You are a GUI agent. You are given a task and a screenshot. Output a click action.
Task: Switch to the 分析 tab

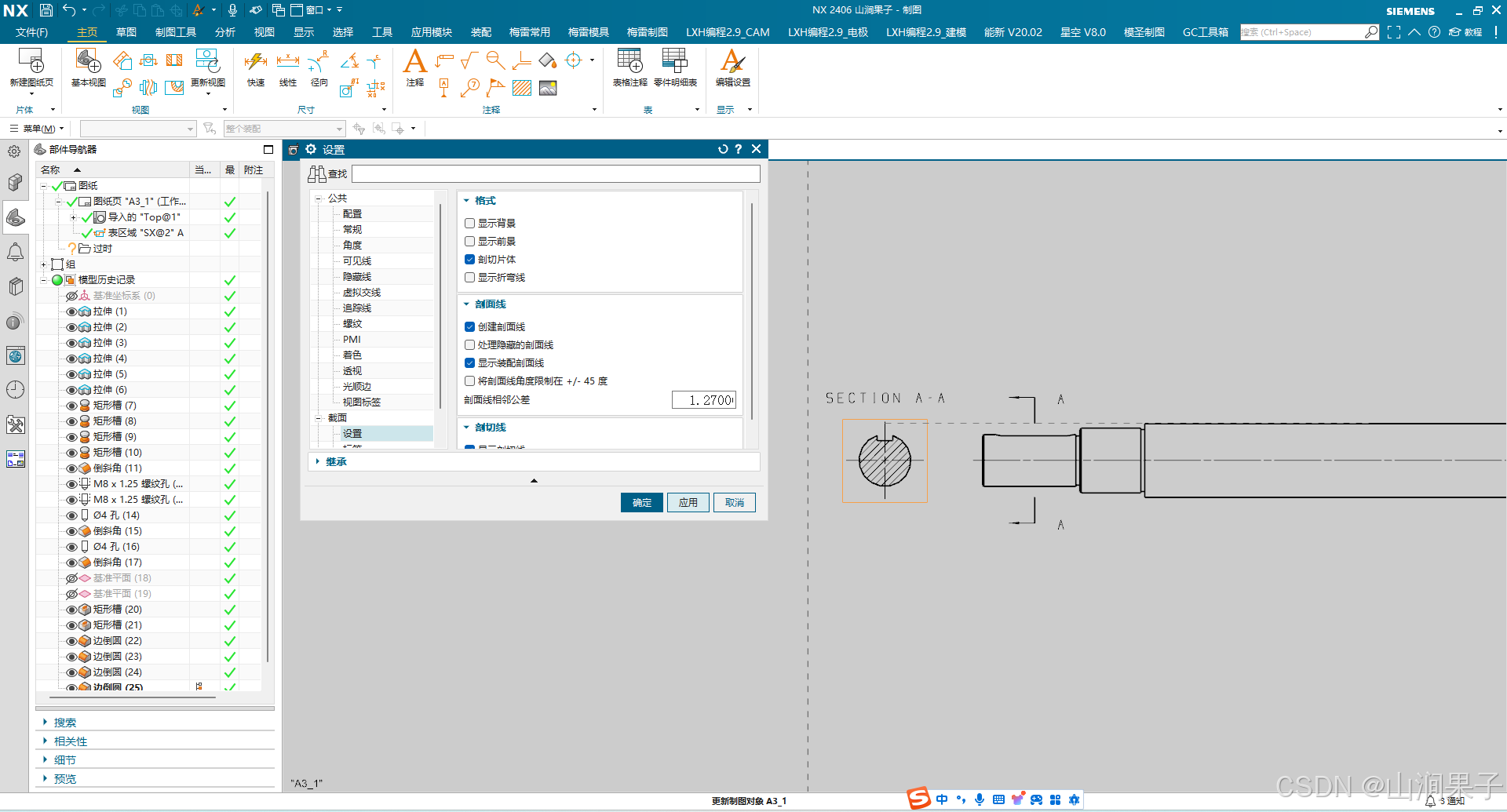(225, 32)
